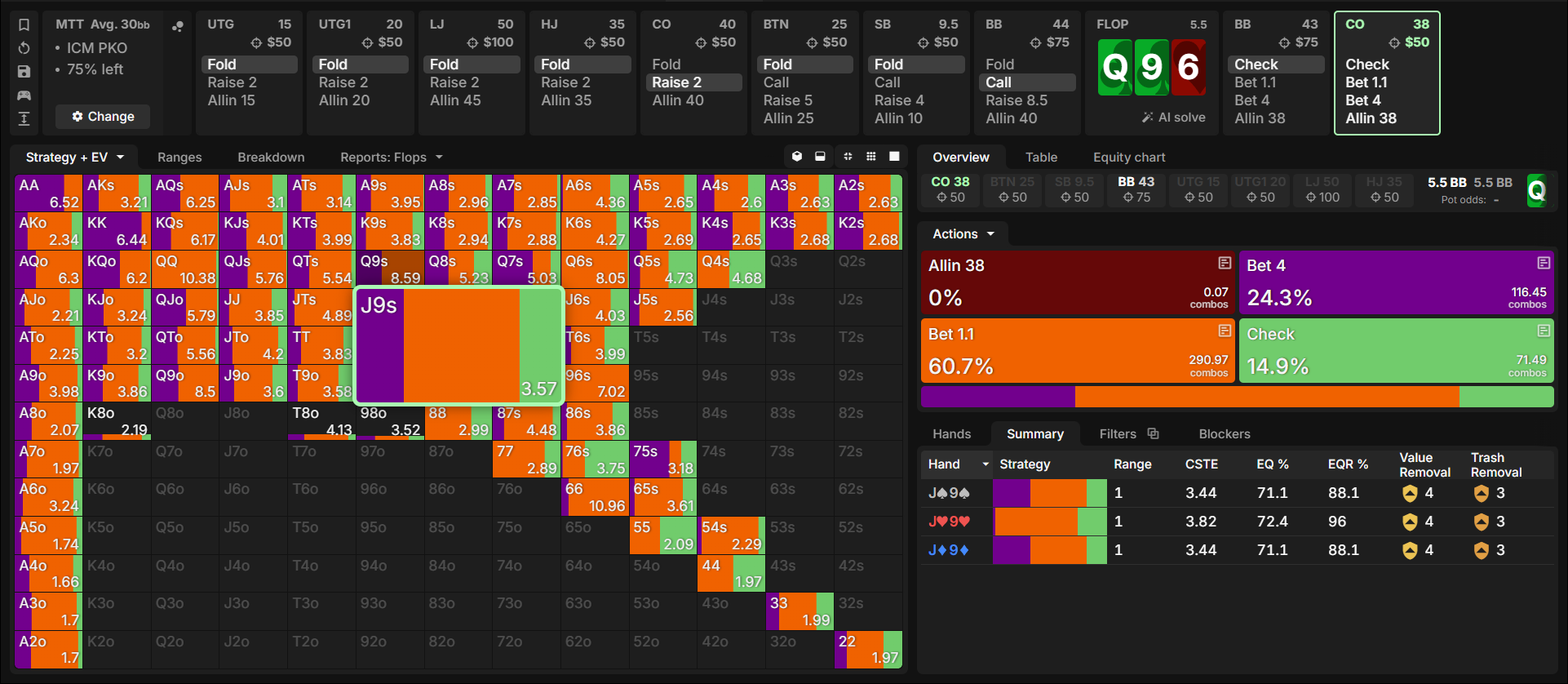
Task: Toggle the BTN 25 player chip in overview
Action: coord(1012,189)
